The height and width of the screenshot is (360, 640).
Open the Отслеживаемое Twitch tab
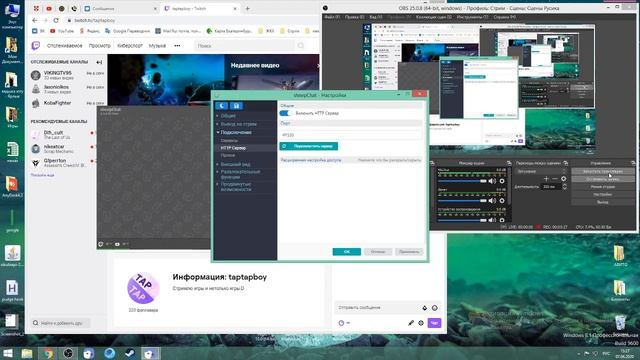click(64, 46)
